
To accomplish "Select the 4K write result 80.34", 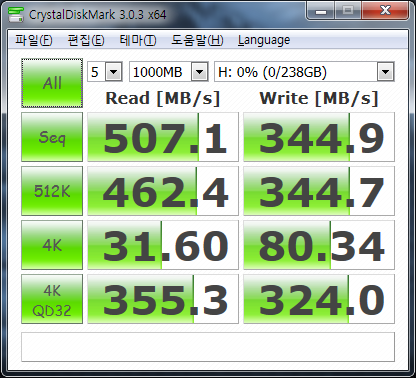I will click(x=319, y=245).
